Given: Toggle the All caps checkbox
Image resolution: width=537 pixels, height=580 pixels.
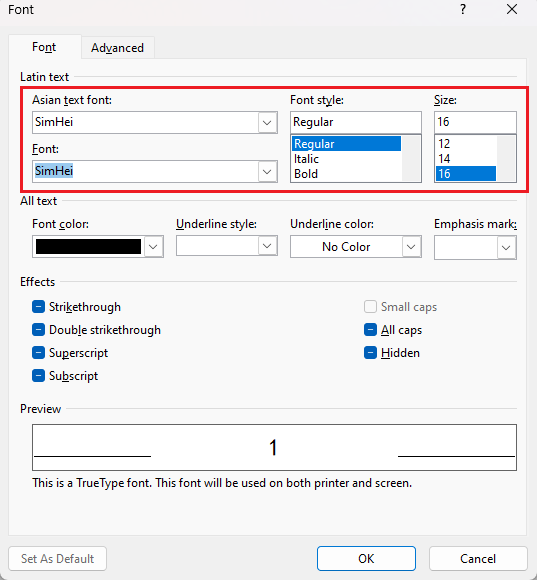Looking at the screenshot, I should click(370, 330).
